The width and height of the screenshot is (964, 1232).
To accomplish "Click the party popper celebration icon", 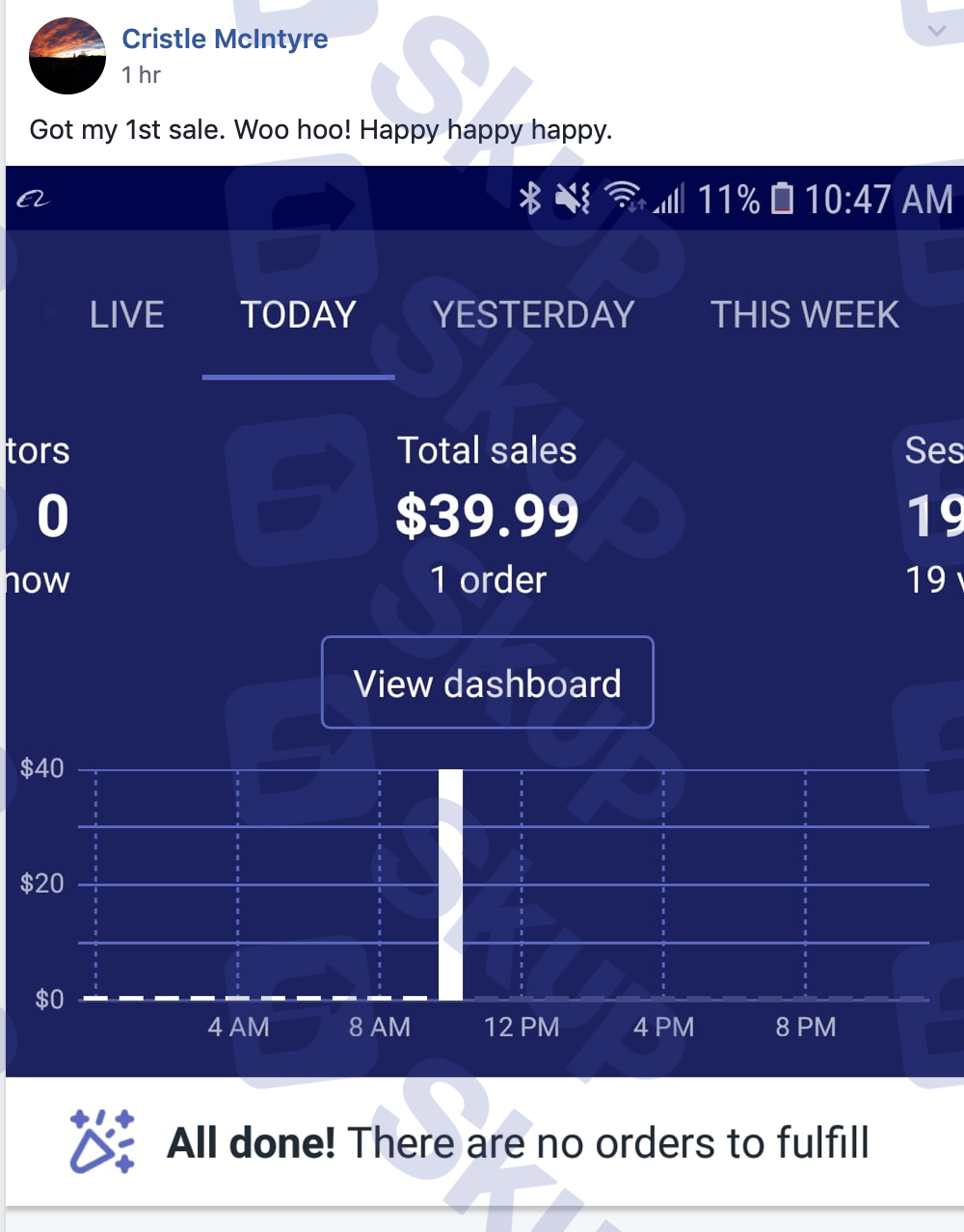I will coord(101,1141).
